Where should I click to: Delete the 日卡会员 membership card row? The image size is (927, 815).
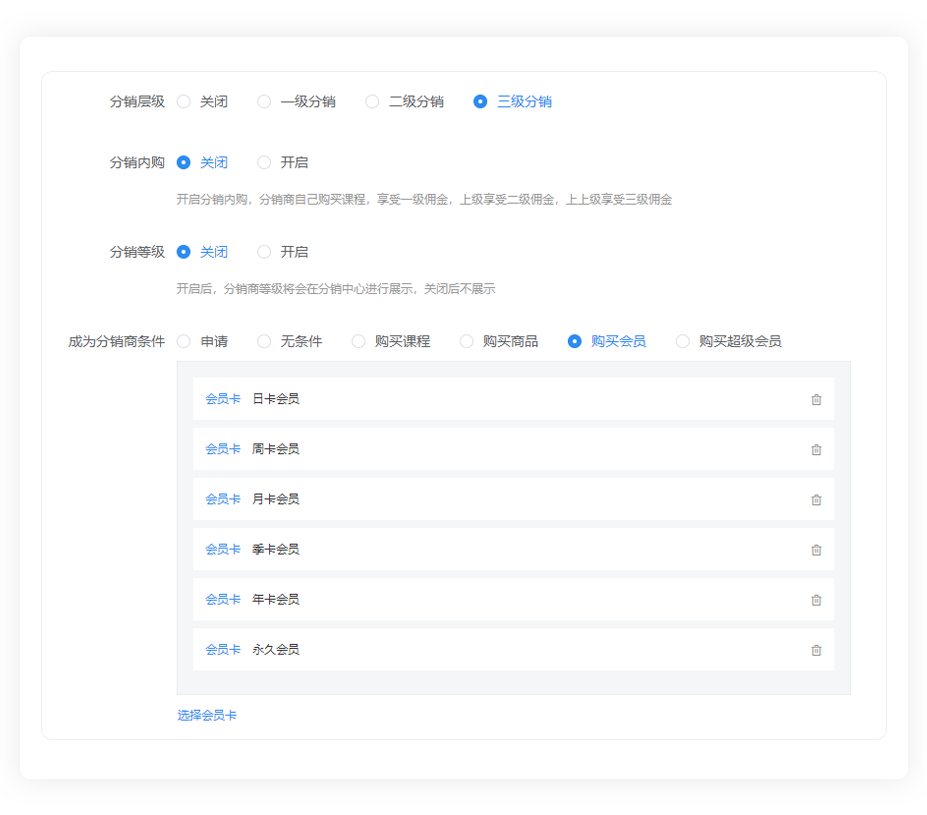tap(816, 399)
